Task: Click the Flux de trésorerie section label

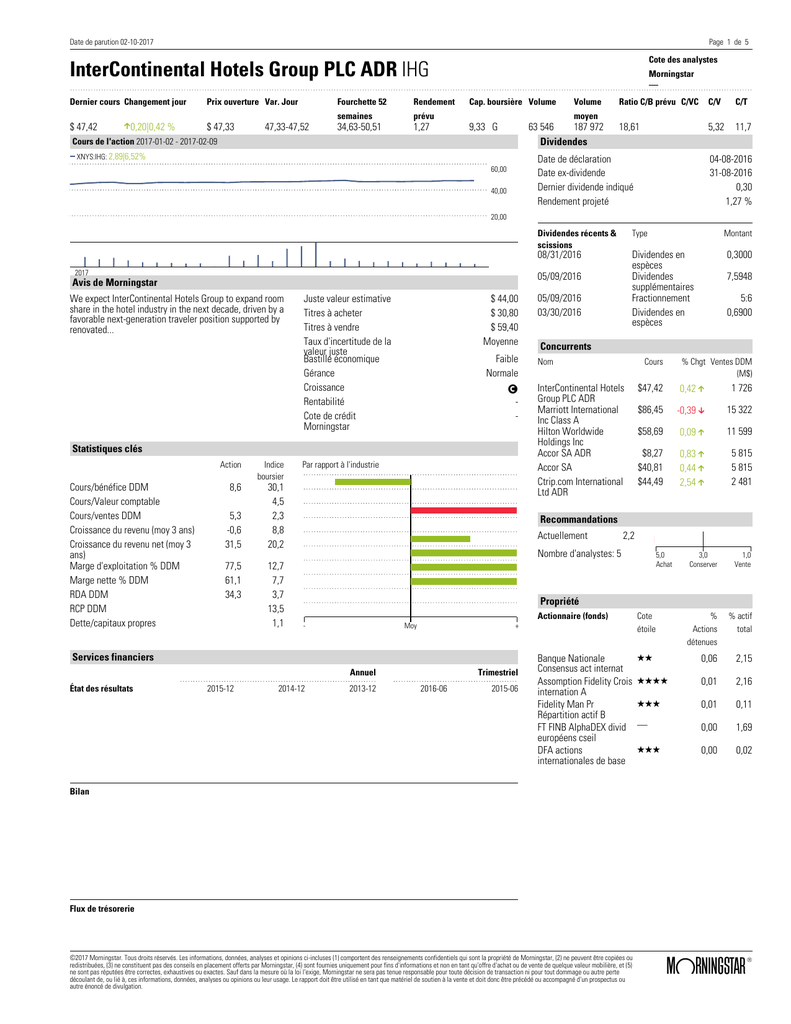Action: click(102, 909)
